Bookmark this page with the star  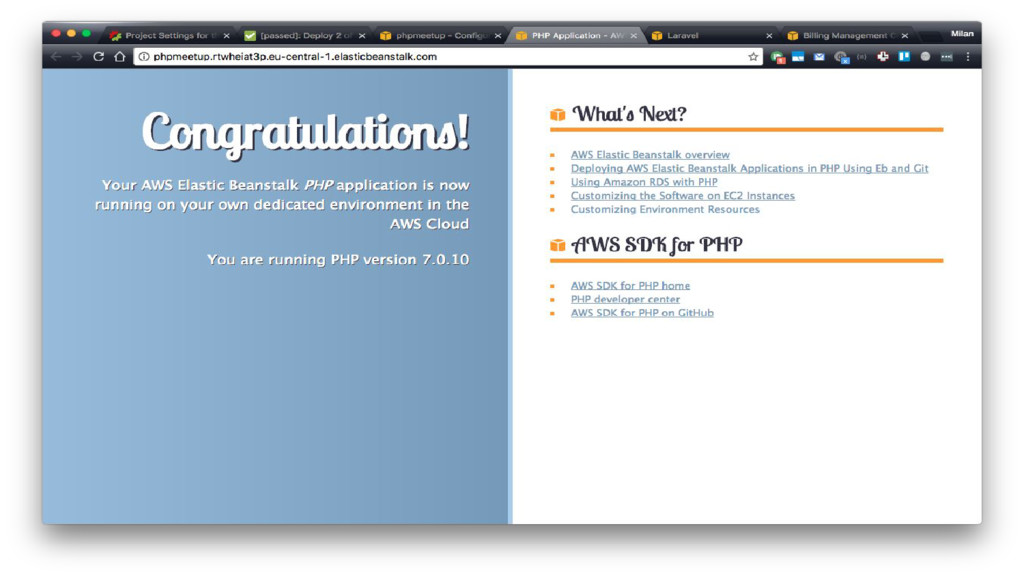pos(753,57)
